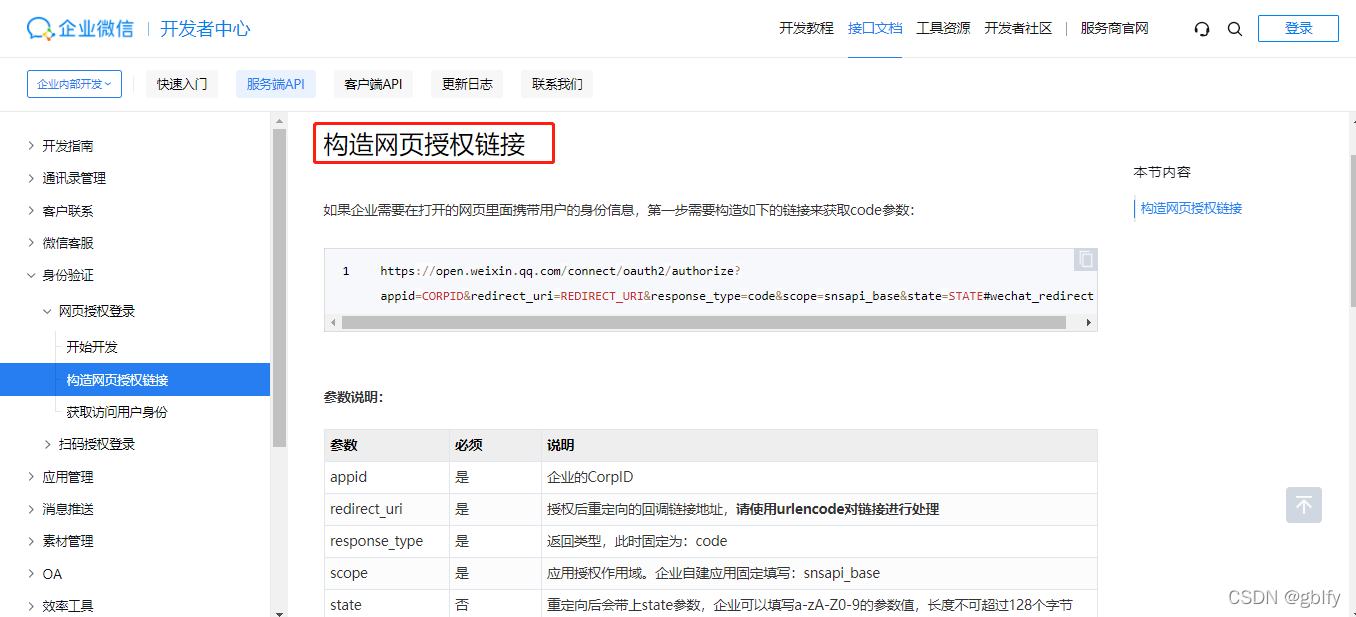The height and width of the screenshot is (617, 1356).
Task: Switch to the 更新日志 tab
Action: [467, 84]
